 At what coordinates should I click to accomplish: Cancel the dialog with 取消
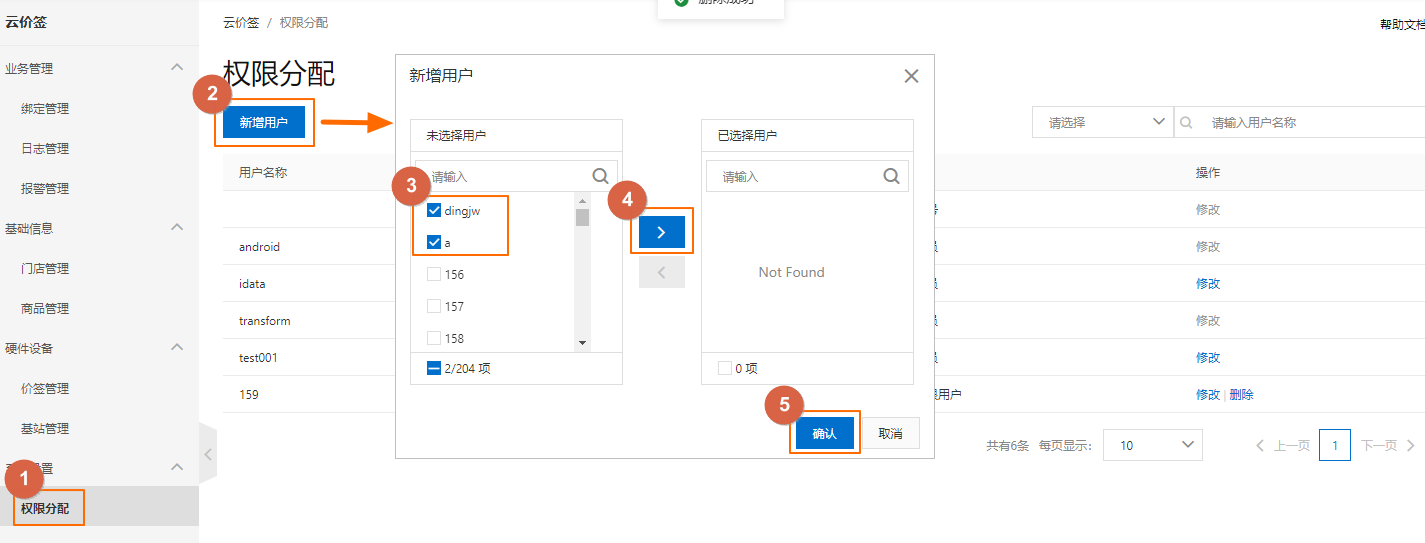tap(890, 433)
